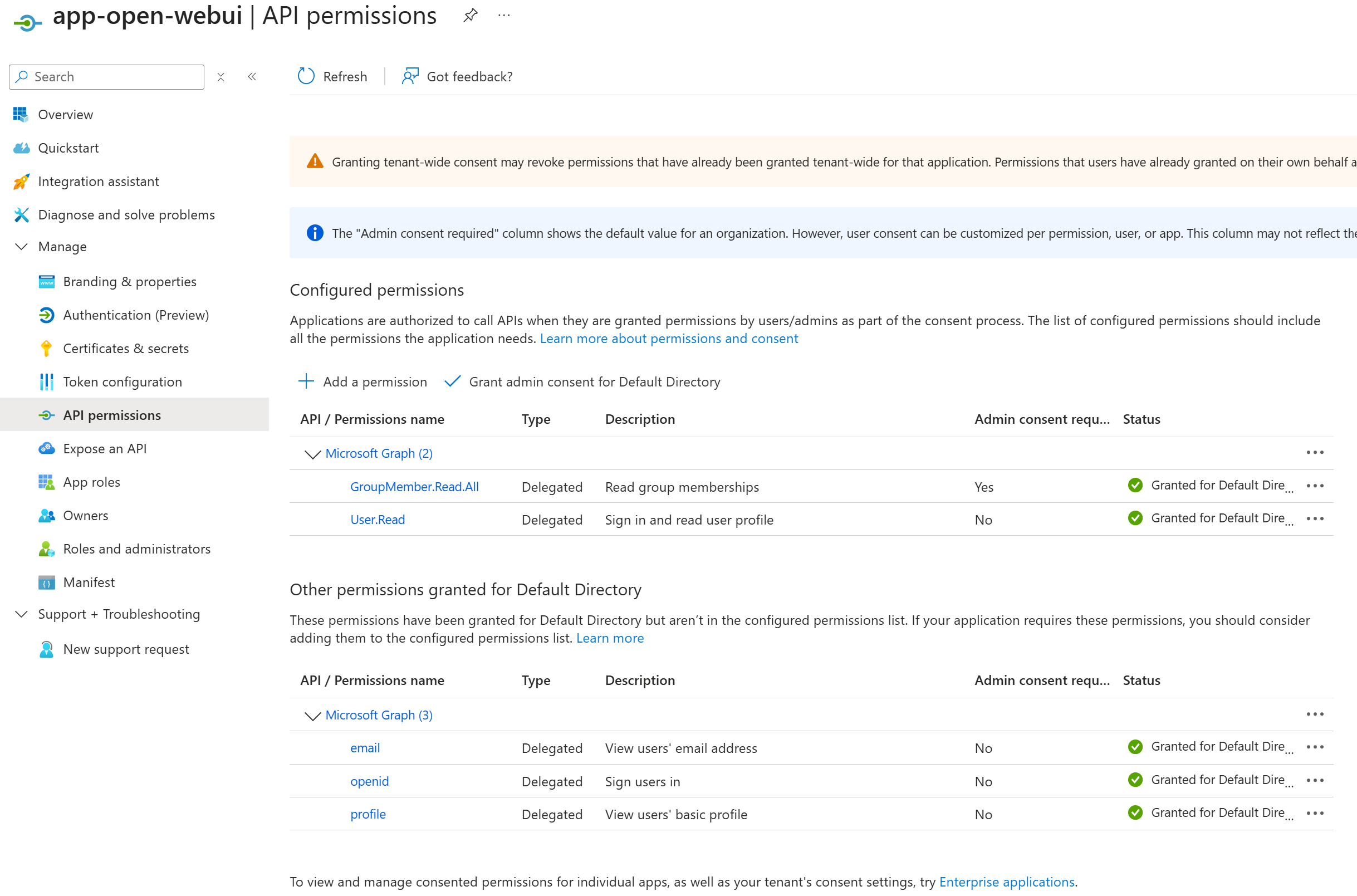Open the Got feedback icon
Image resolution: width=1357 pixels, height=896 pixels.
(410, 77)
